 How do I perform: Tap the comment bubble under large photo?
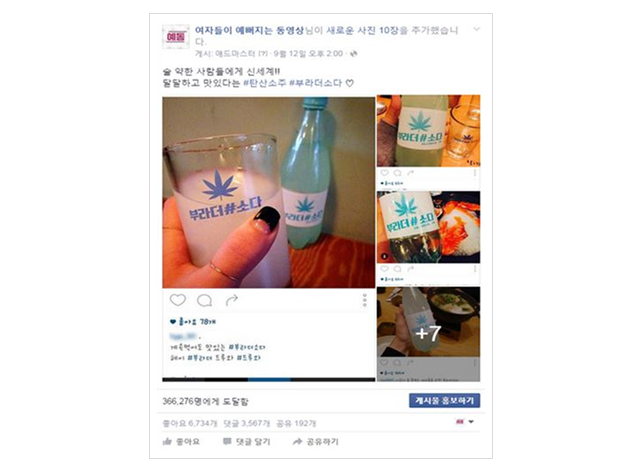(204, 301)
